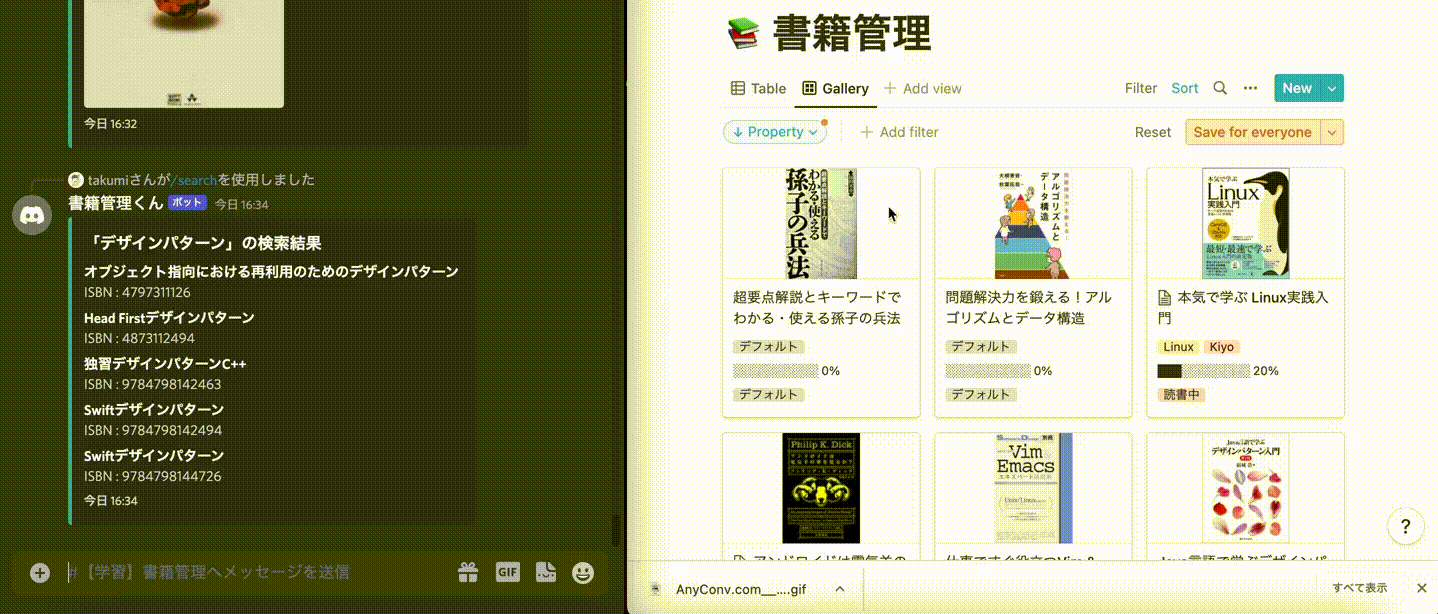The height and width of the screenshot is (614, 1438).
Task: Open the Discord emoji picker
Action: coord(583,573)
